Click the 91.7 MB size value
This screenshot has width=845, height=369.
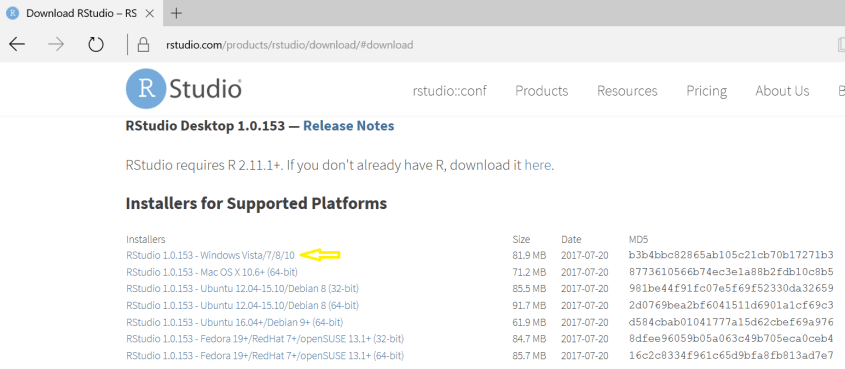[x=529, y=305]
